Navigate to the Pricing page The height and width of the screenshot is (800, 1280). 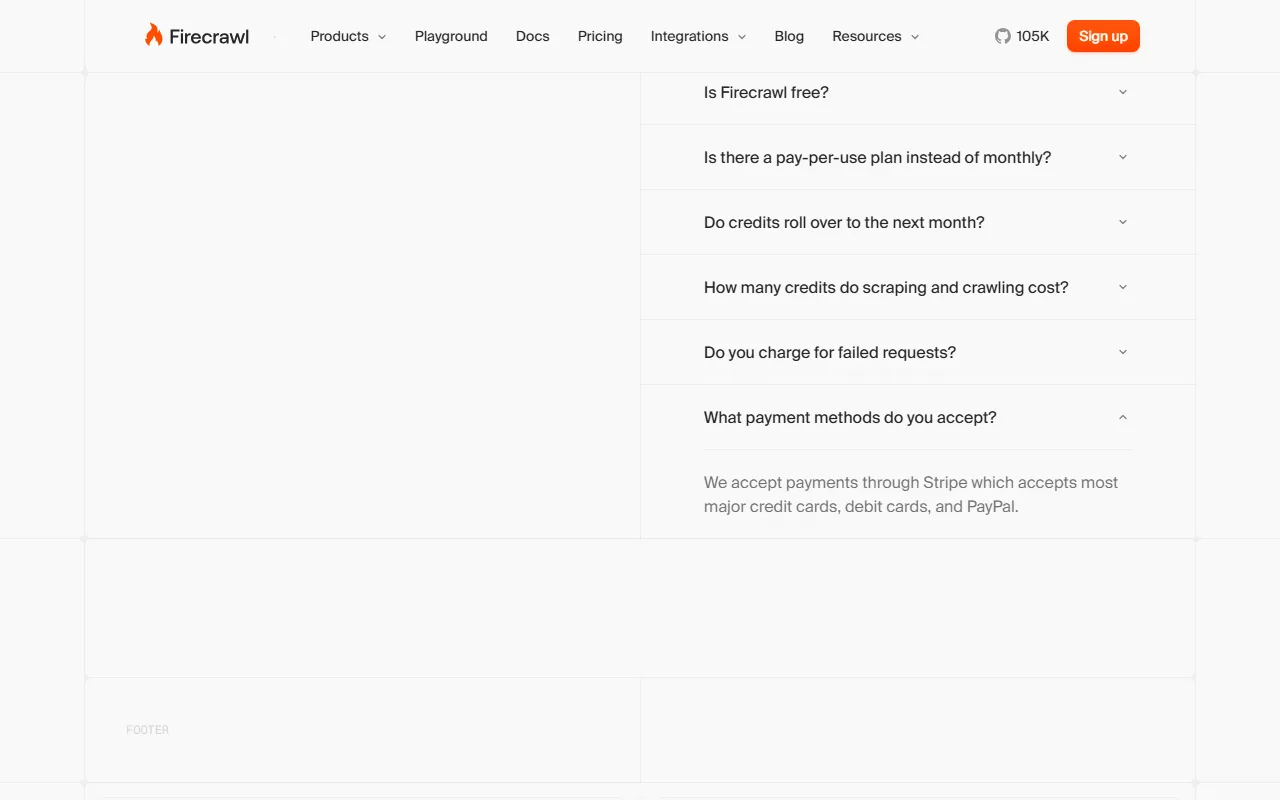tap(600, 36)
